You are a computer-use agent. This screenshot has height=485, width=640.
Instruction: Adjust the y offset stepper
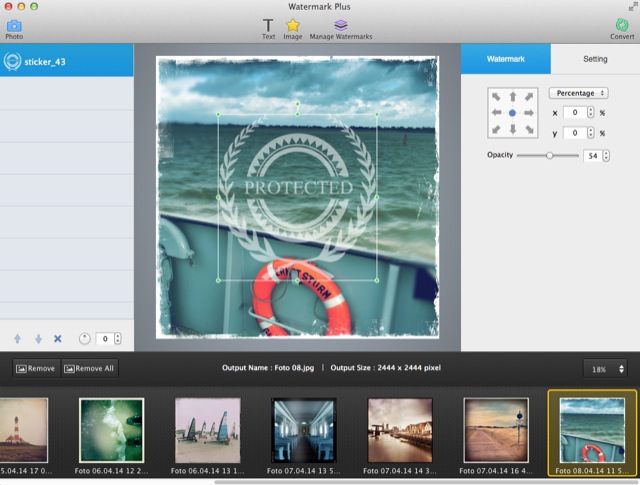pos(591,133)
